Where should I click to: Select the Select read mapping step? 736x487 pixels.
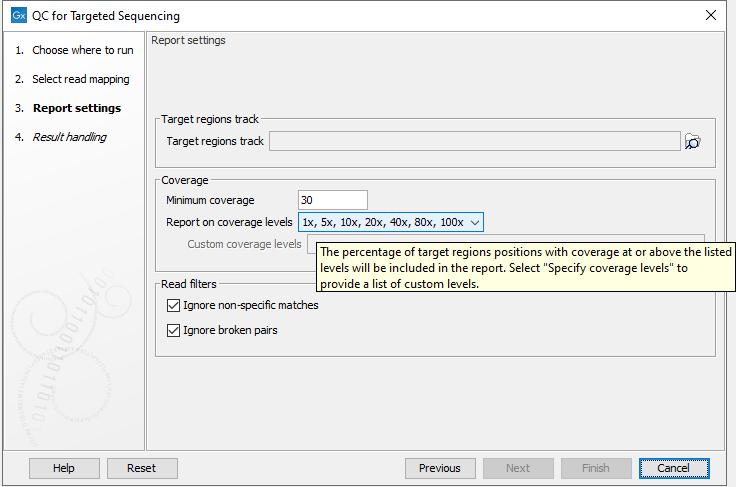(80, 79)
